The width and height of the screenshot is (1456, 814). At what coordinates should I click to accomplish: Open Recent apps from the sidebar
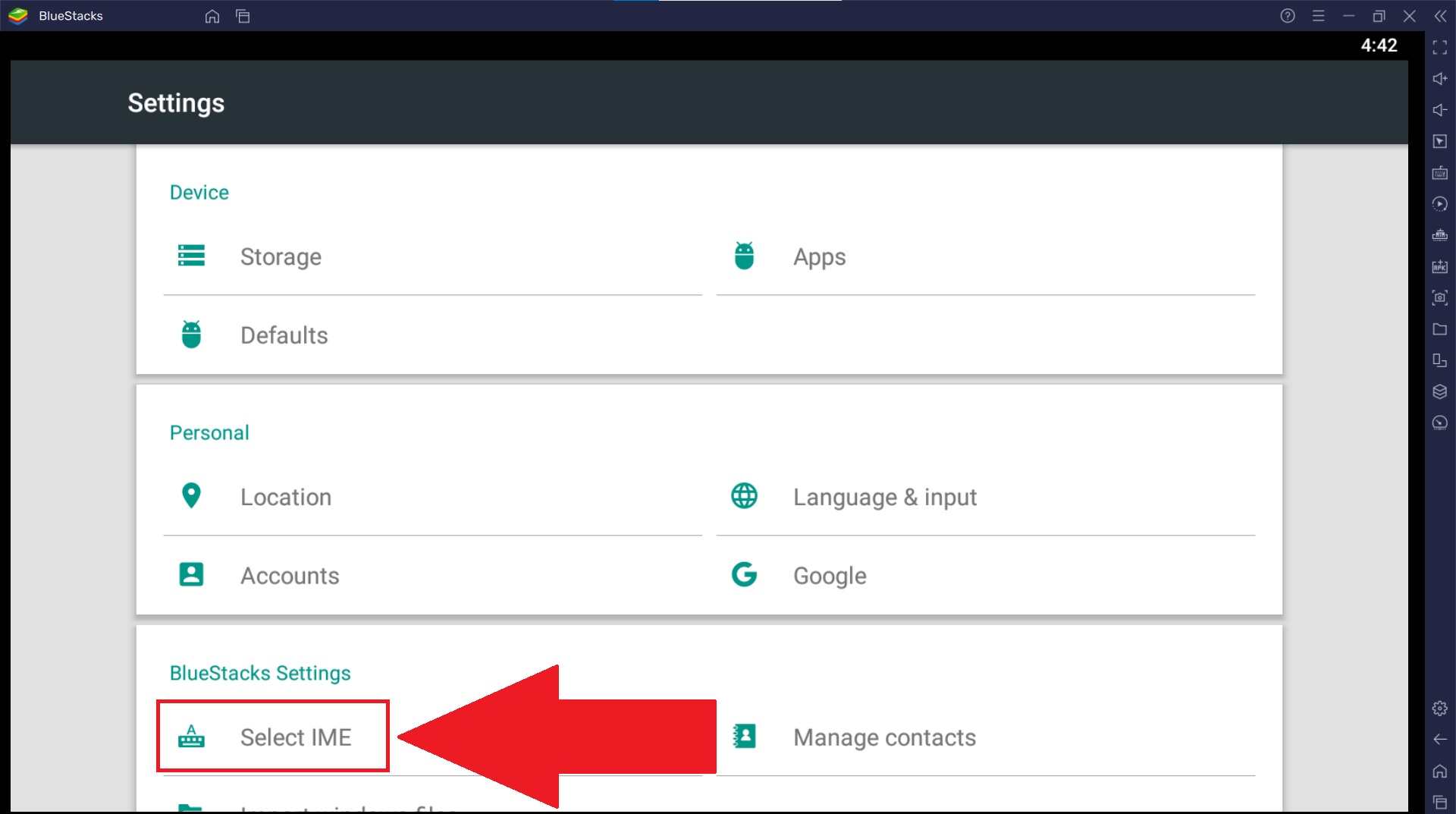(x=1439, y=803)
